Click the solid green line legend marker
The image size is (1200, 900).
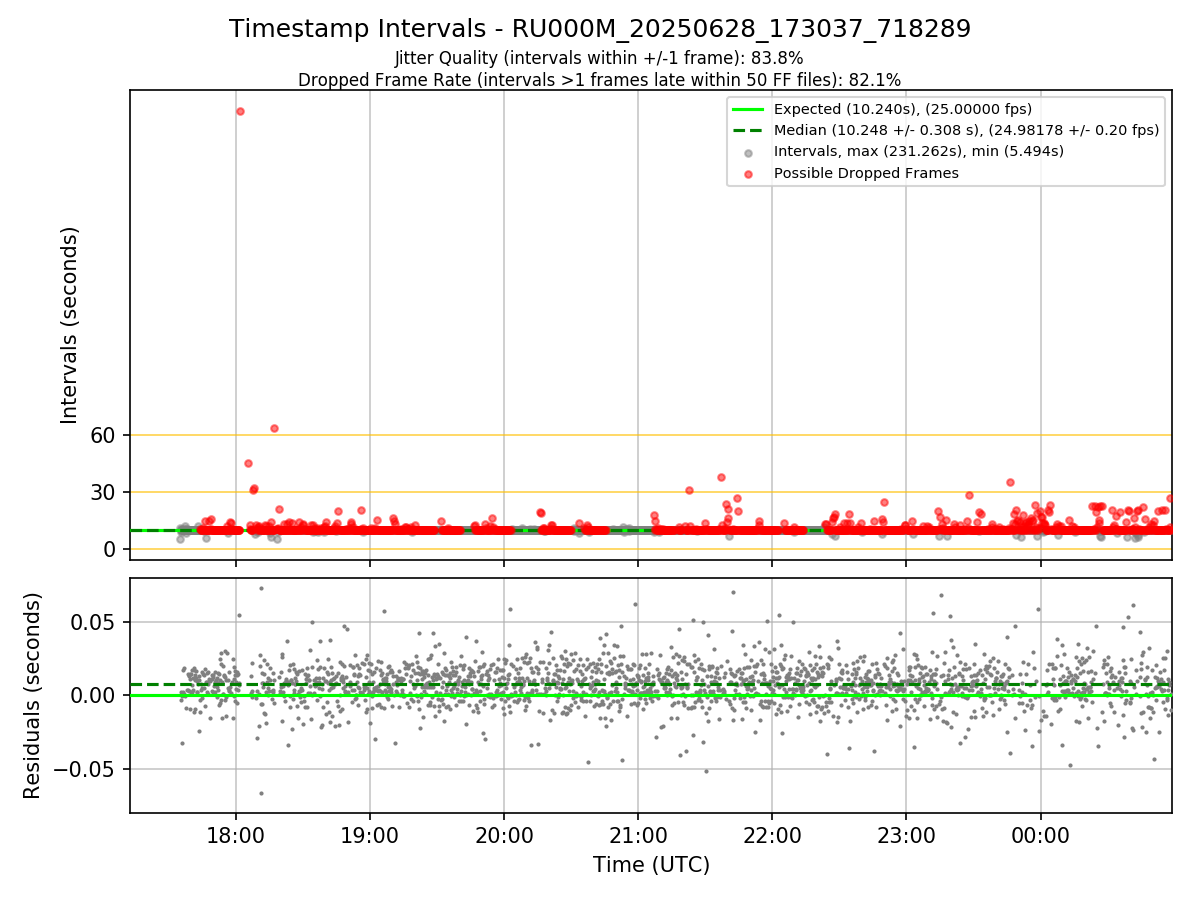pos(748,109)
